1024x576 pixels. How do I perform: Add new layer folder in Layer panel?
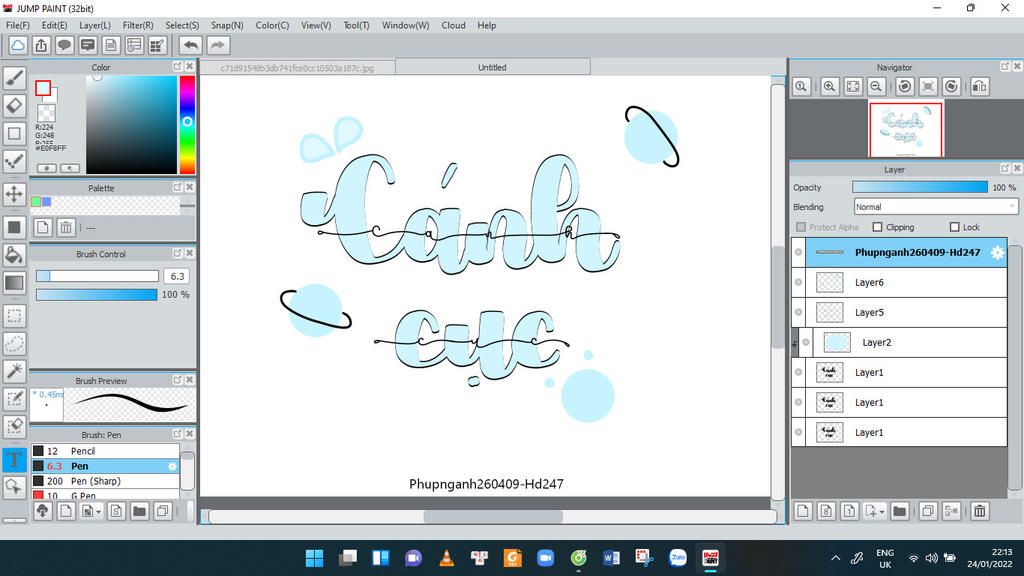pos(899,511)
